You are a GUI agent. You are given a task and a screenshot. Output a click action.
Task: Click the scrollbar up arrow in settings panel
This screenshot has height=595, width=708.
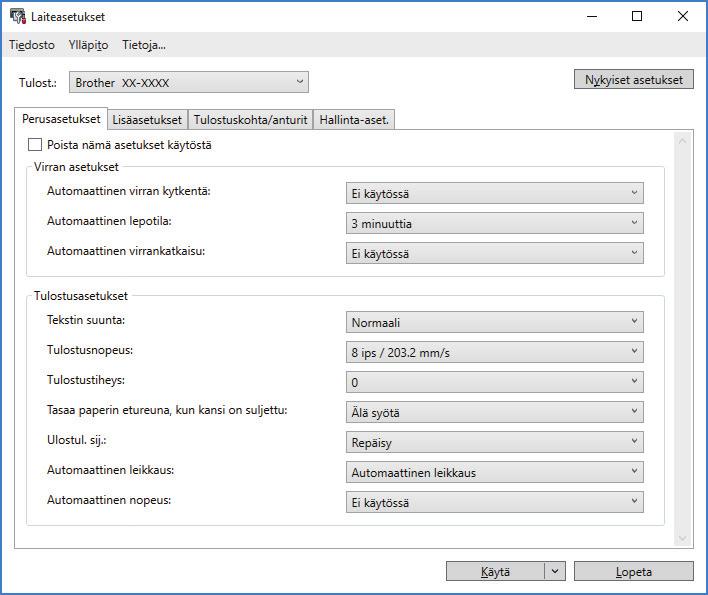click(683, 141)
